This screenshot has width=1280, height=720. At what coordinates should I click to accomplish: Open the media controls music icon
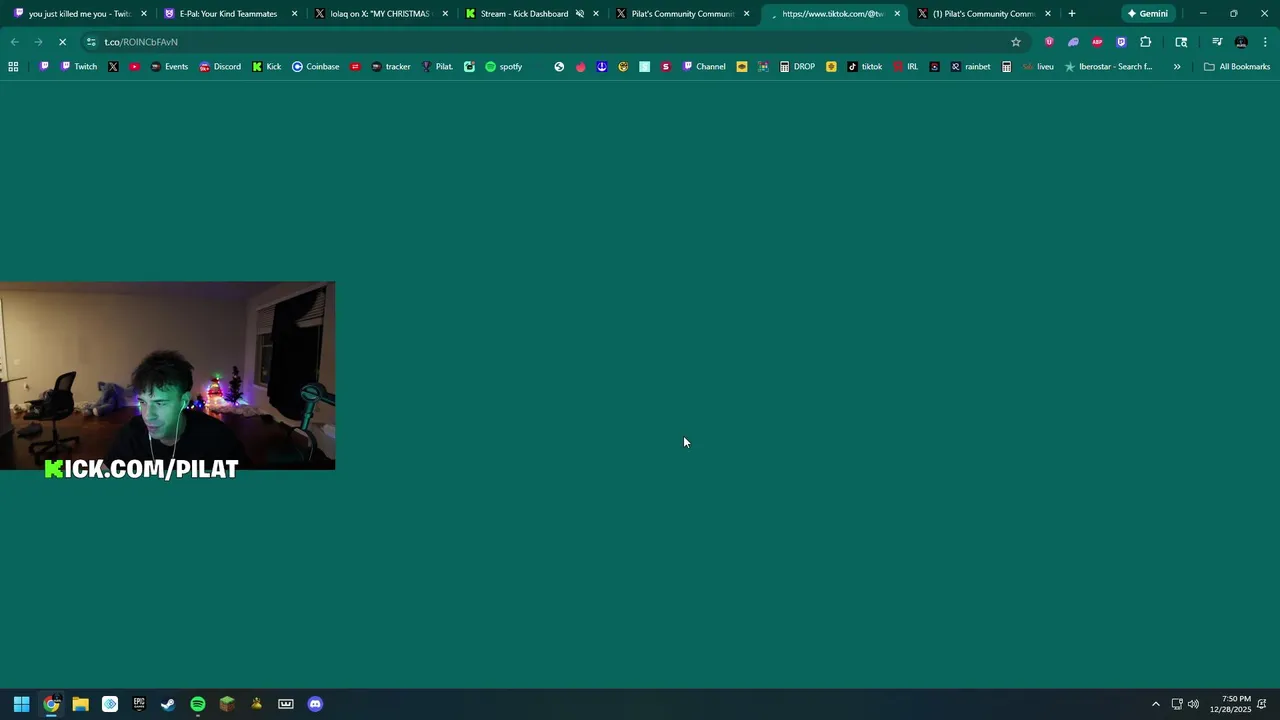(x=1217, y=42)
